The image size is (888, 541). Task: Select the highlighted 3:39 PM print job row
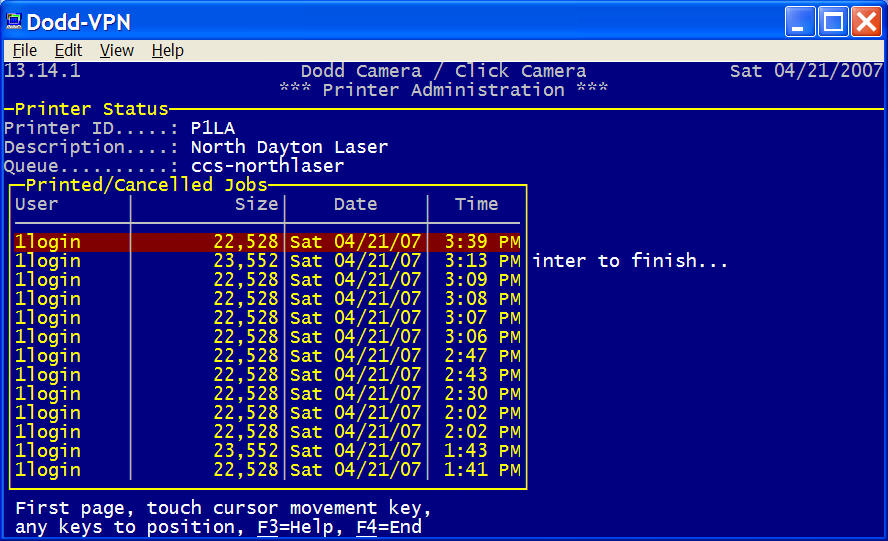tap(268, 242)
